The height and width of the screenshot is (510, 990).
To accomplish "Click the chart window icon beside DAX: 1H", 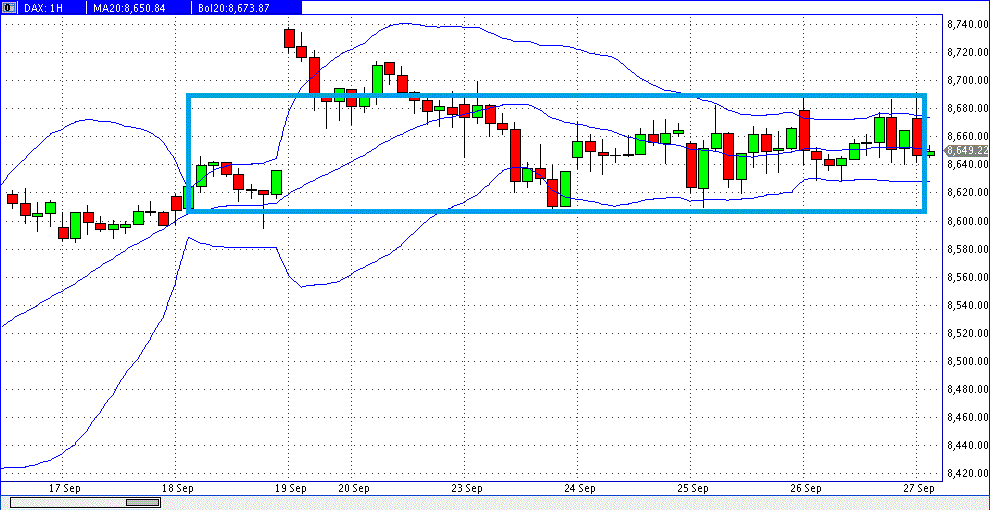I will (x=8, y=8).
